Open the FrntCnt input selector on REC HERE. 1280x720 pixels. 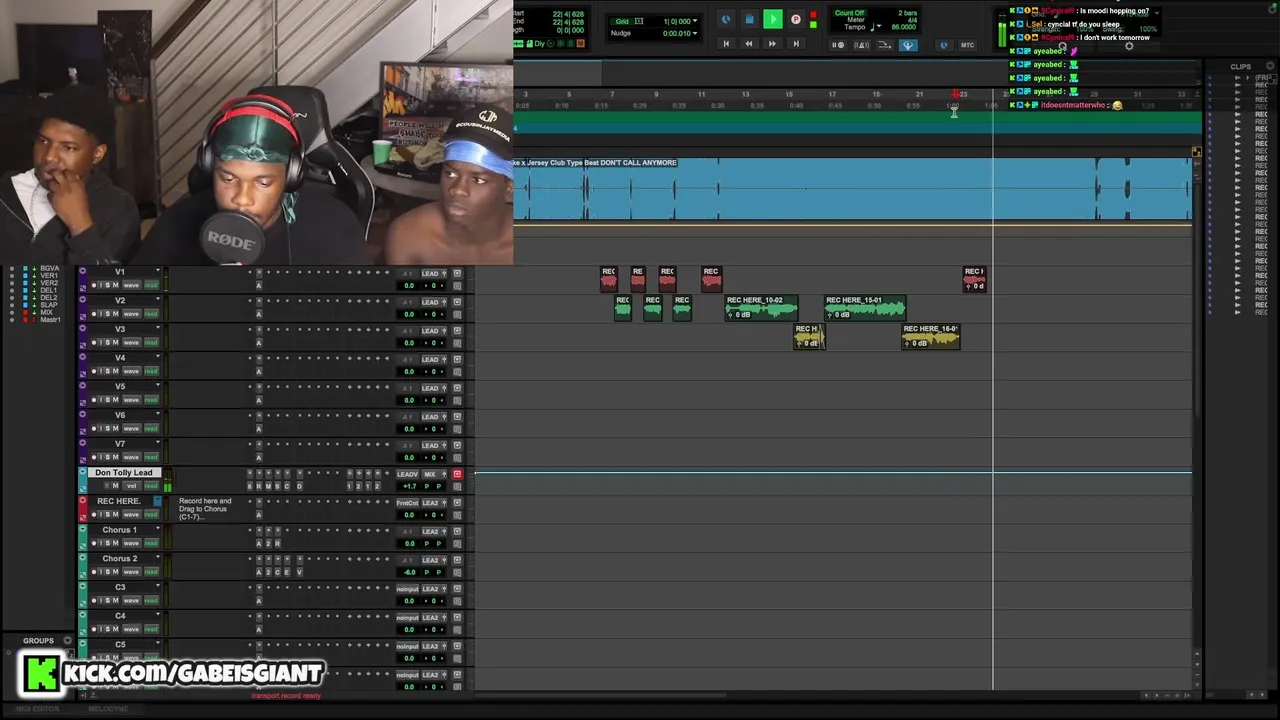click(406, 503)
